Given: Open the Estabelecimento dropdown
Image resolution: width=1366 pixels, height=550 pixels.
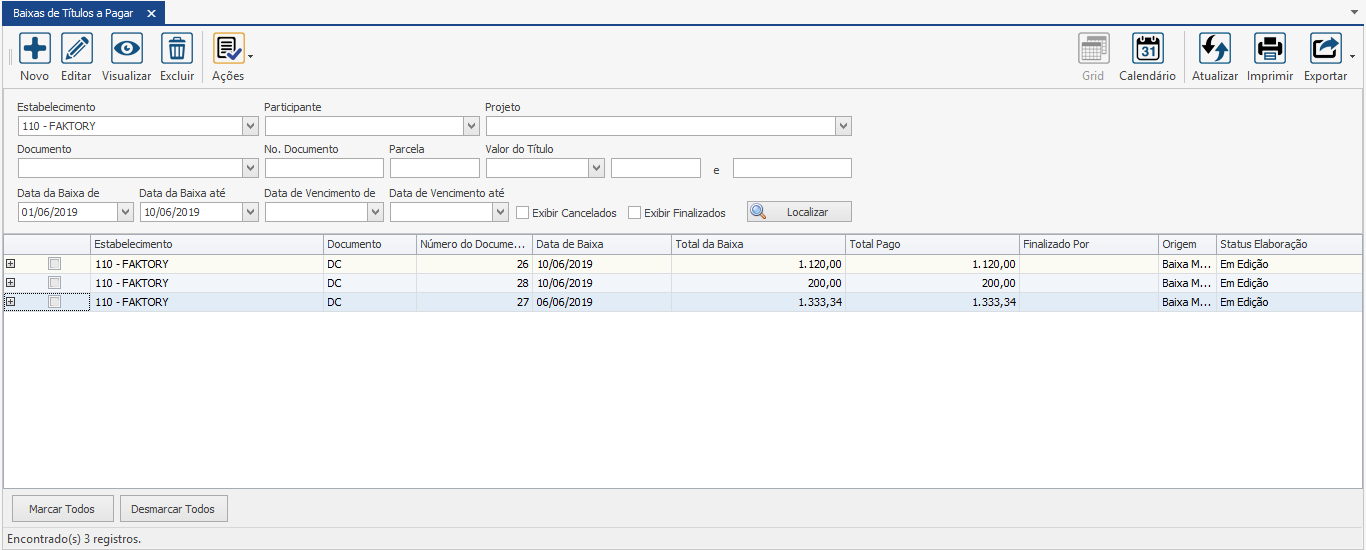Looking at the screenshot, I should pyautogui.click(x=250, y=126).
